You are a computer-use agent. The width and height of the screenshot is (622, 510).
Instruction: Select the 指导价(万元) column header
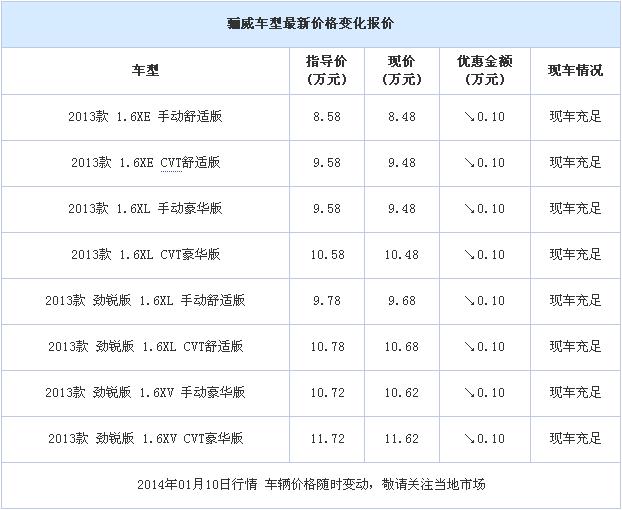[x=326, y=70]
